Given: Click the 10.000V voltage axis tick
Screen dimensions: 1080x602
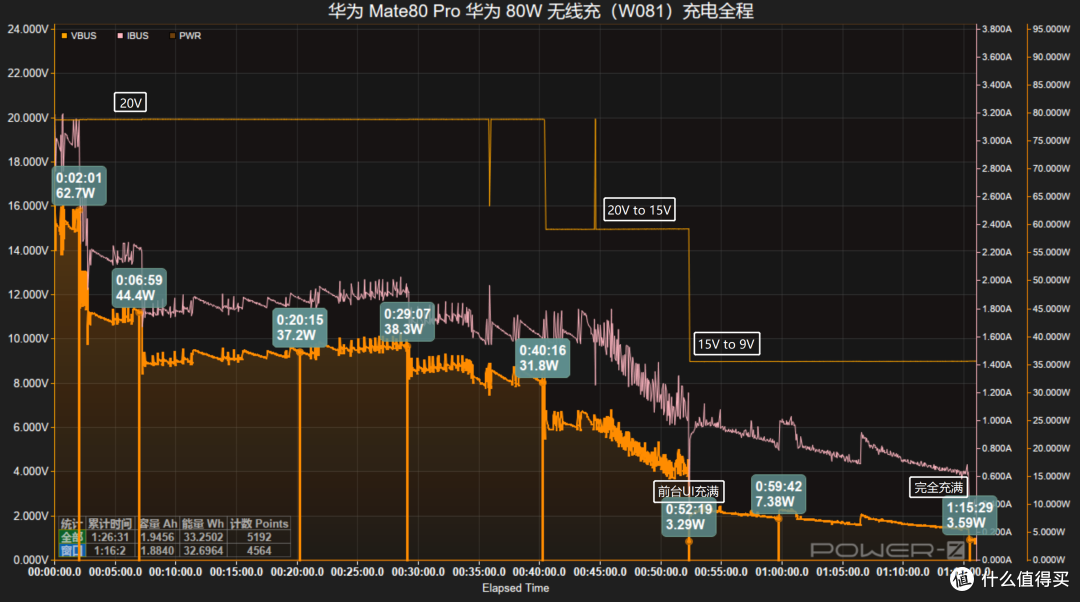Looking at the screenshot, I should pos(28,338).
